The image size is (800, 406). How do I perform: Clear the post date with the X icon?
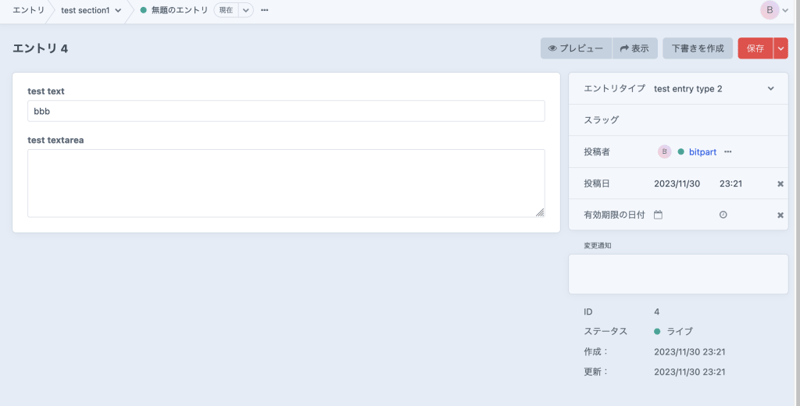(780, 184)
